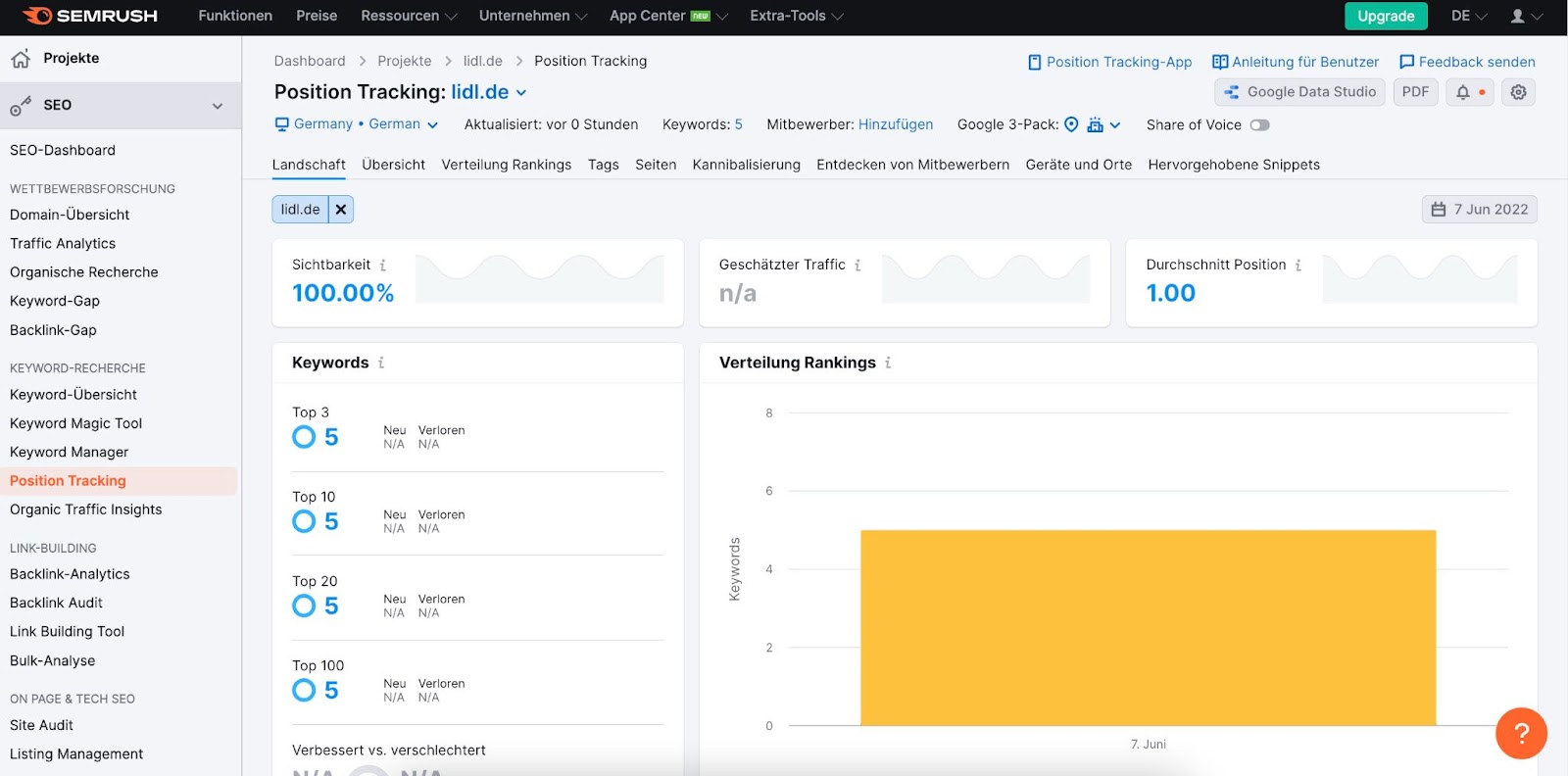Show info for Verteilung Rankings

[888, 363]
